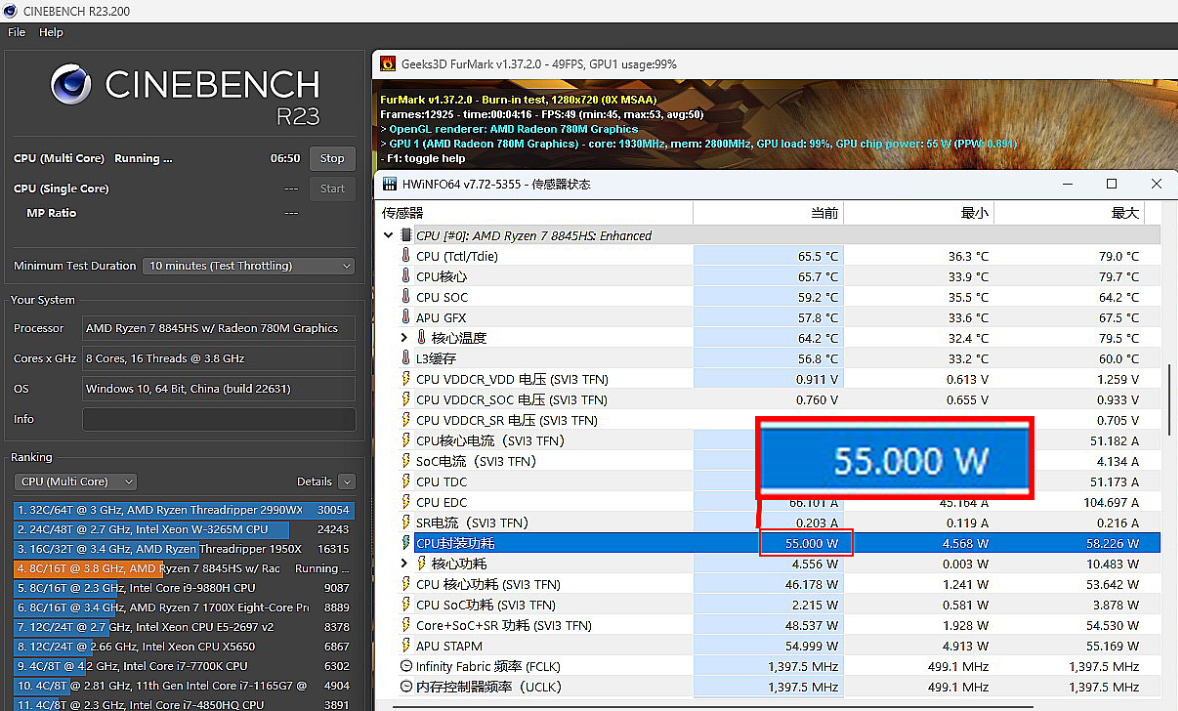1178x711 pixels.
Task: Click the CPU TDC lightning bolt icon
Action: 405,482
